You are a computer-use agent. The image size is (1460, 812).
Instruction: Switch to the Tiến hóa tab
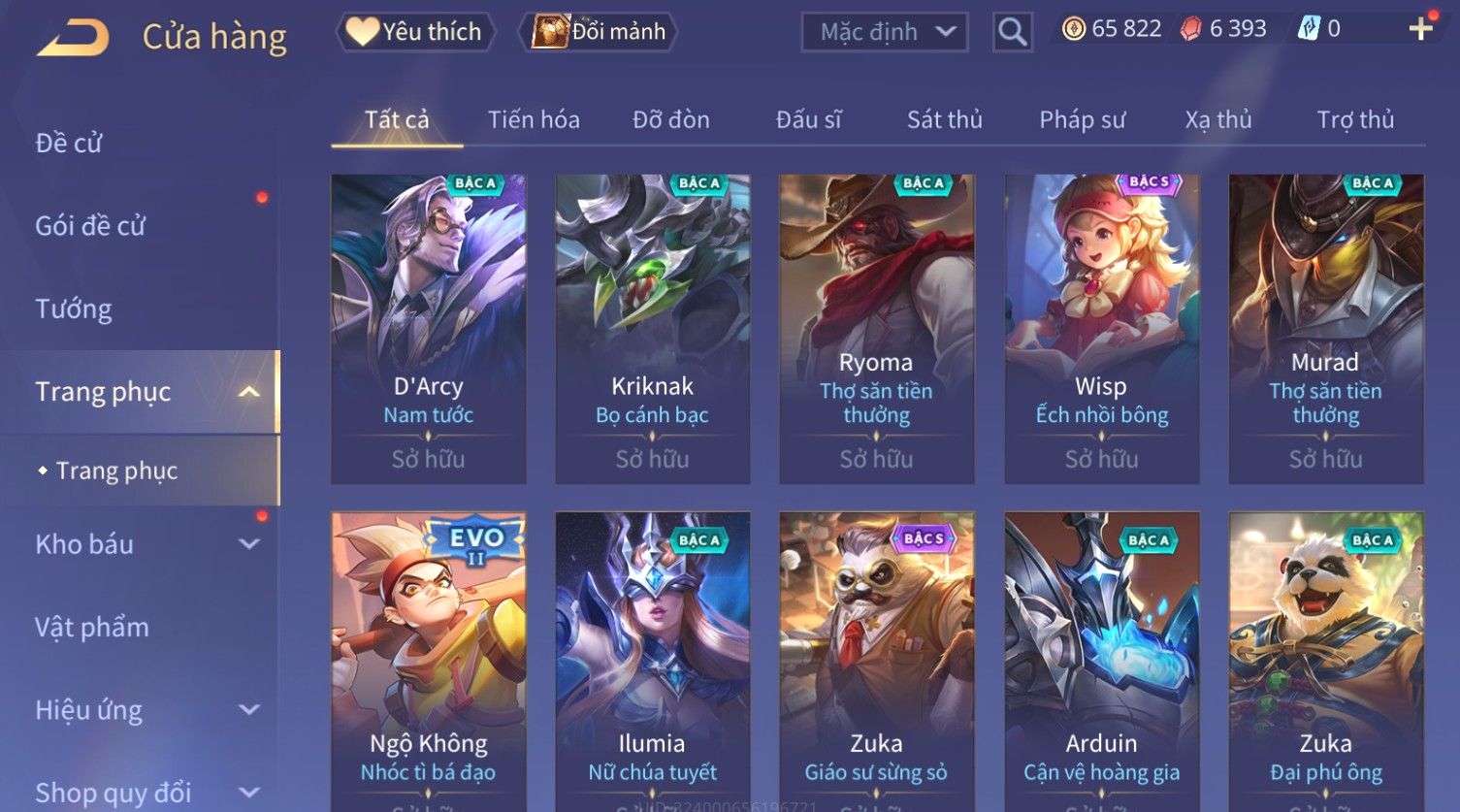(534, 119)
